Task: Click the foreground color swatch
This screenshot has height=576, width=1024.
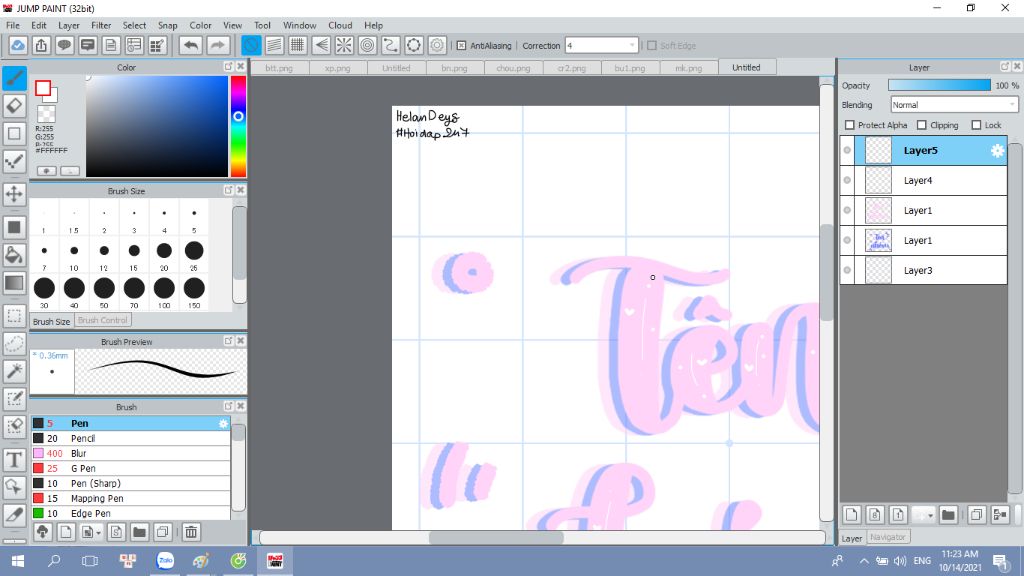Action: [43, 88]
